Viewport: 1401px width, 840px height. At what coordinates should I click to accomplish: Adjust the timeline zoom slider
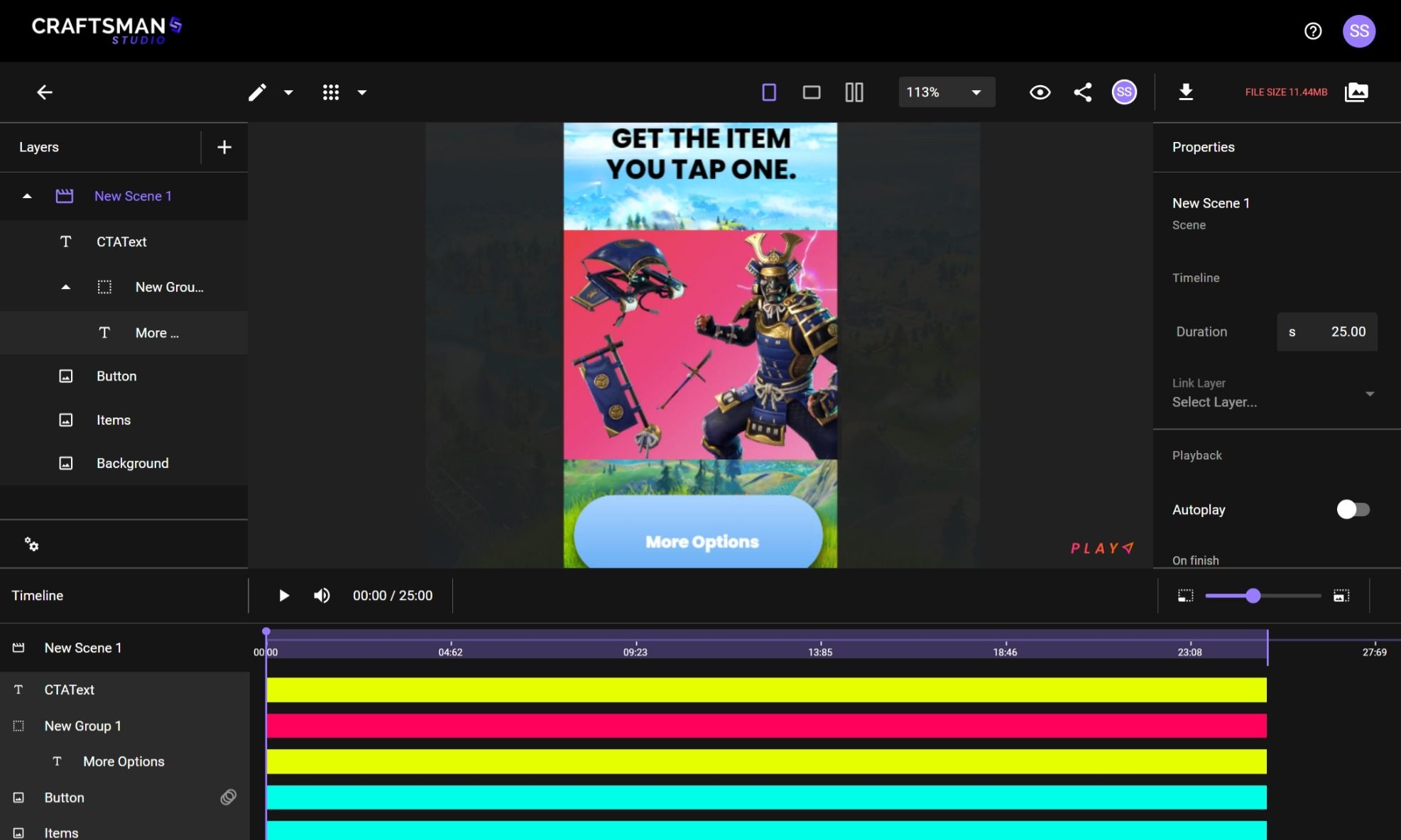point(1253,596)
